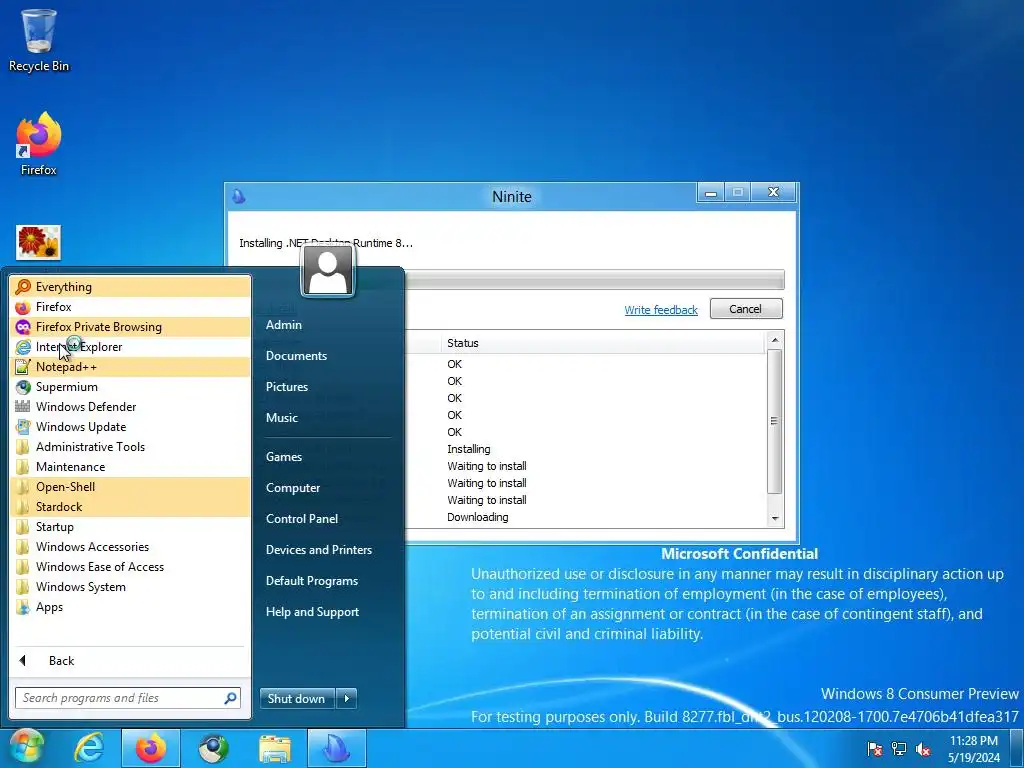The width and height of the screenshot is (1024, 768).
Task: Click the Ninite title bar icon
Action: 239,196
